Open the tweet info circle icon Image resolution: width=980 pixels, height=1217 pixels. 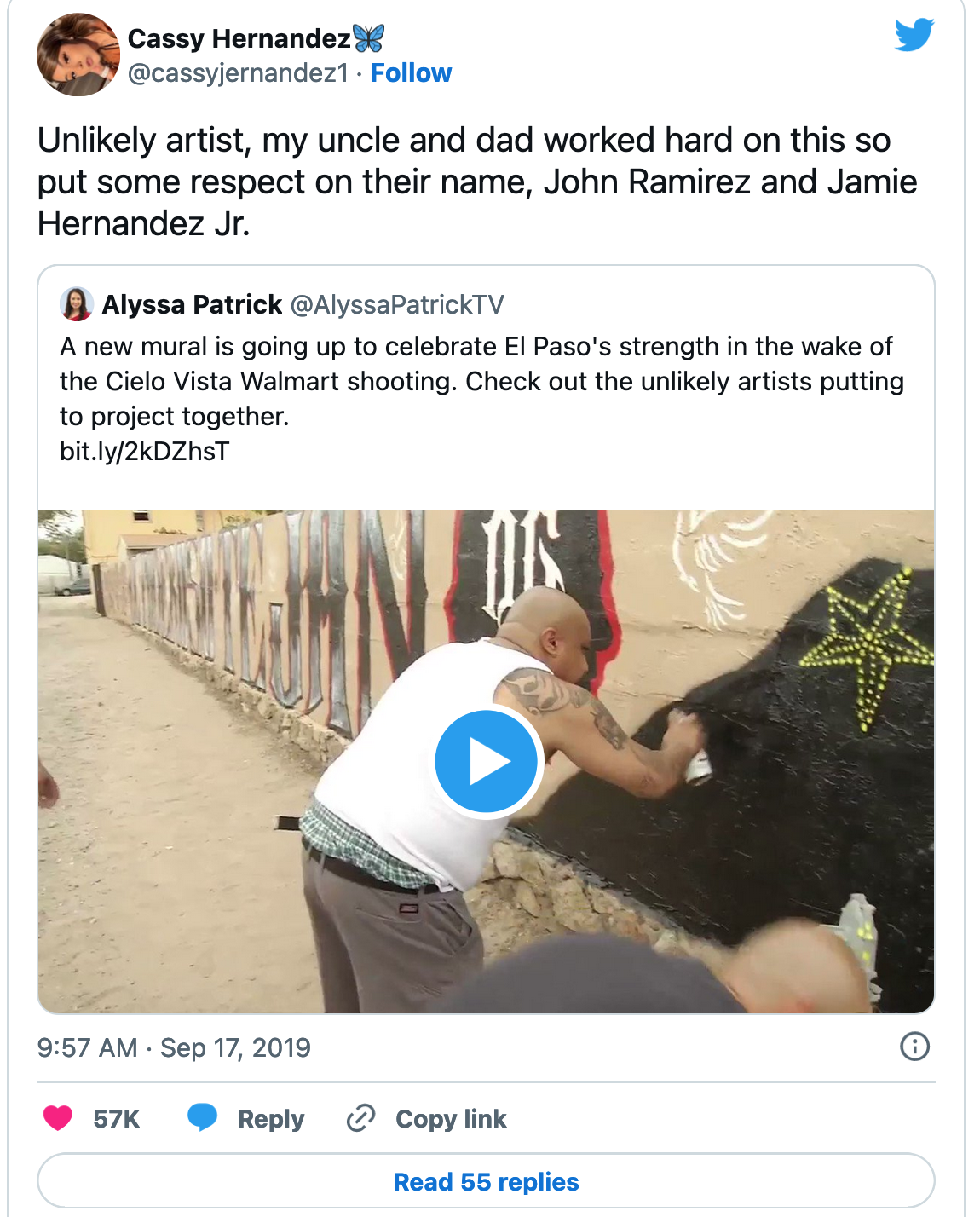coord(914,1046)
